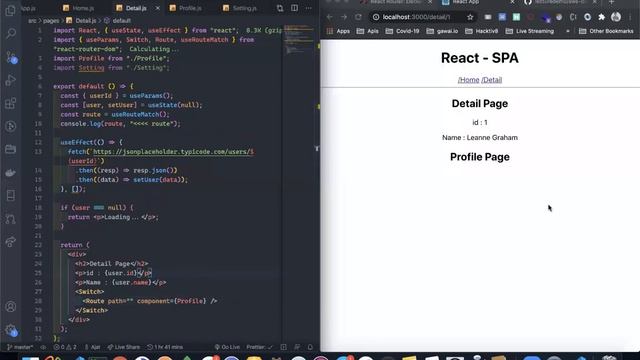Open the Accounts menu in activity bar
640x360 pixels.
(x=11, y=307)
